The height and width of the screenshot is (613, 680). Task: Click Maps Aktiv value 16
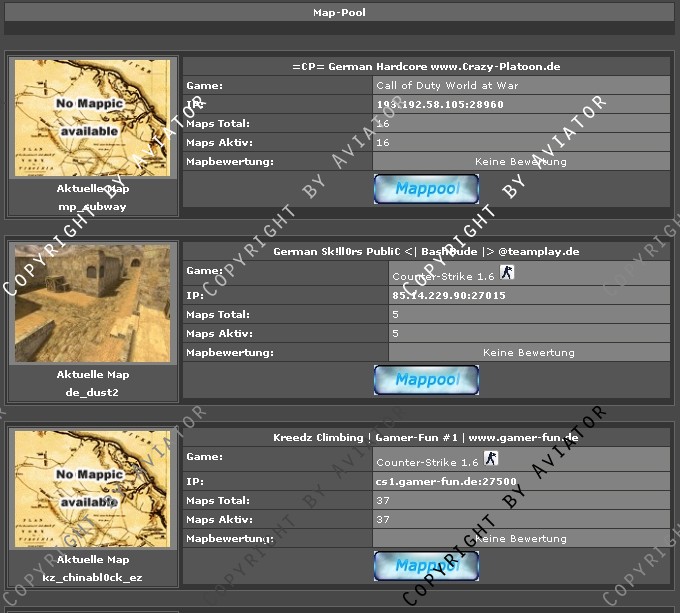click(x=382, y=143)
